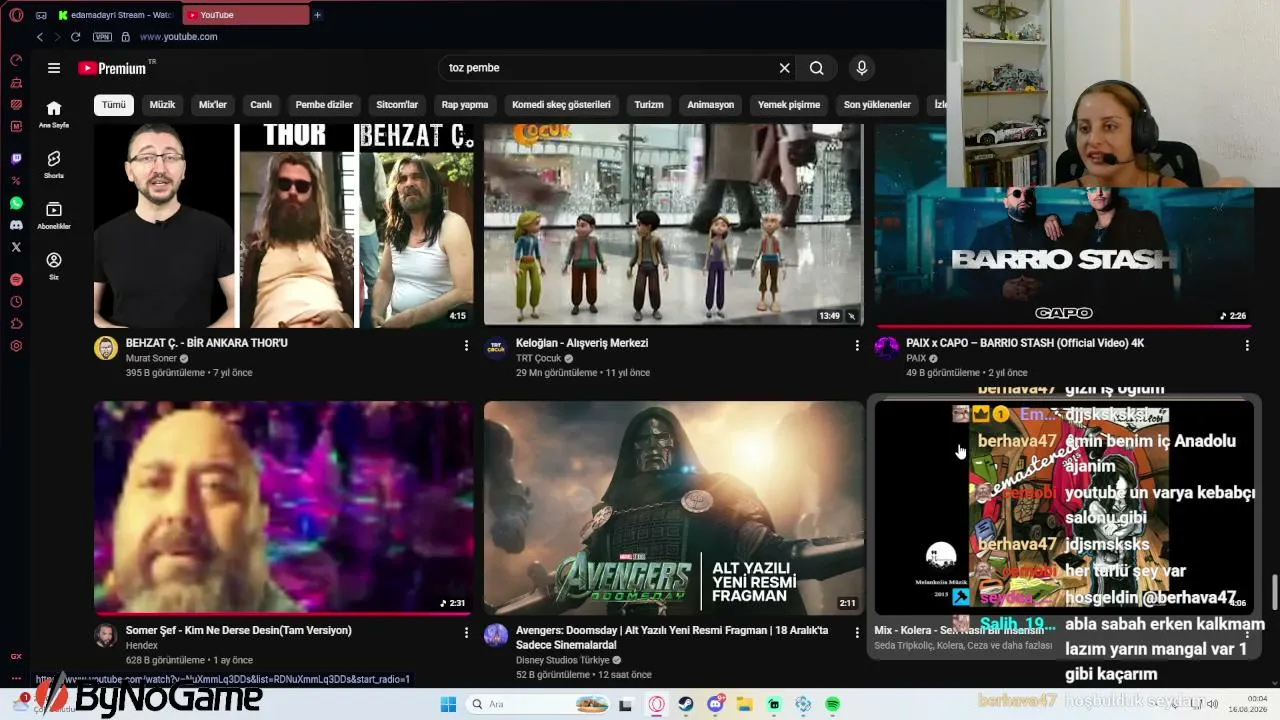Screen dimensions: 1280x720
Task: Switch to the YouTube browser tab
Action: tap(246, 15)
